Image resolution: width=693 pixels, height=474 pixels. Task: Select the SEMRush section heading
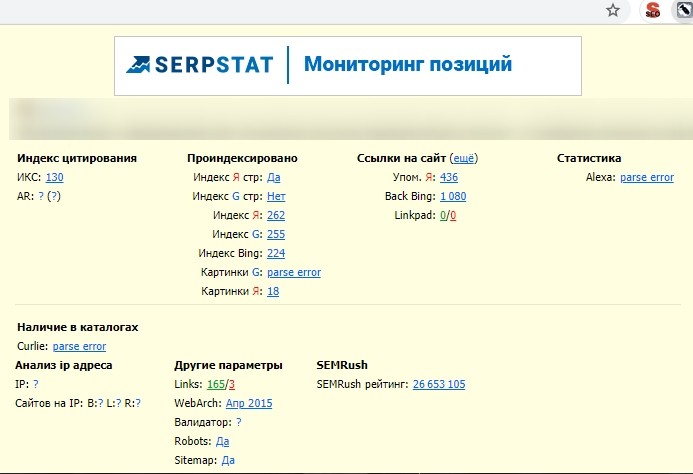[342, 365]
